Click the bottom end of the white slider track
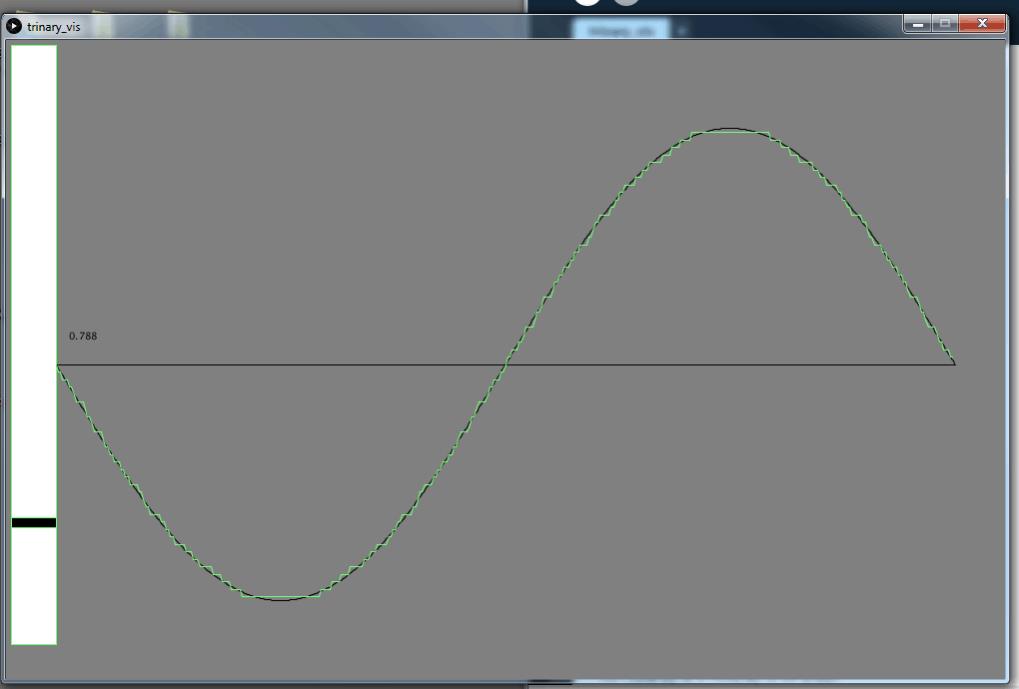This screenshot has height=689, width=1019. click(34, 640)
